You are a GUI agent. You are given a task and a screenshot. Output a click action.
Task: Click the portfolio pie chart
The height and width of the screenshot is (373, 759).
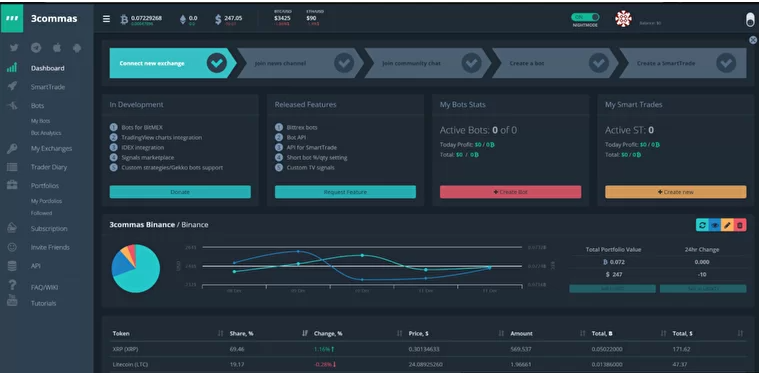[136, 268]
